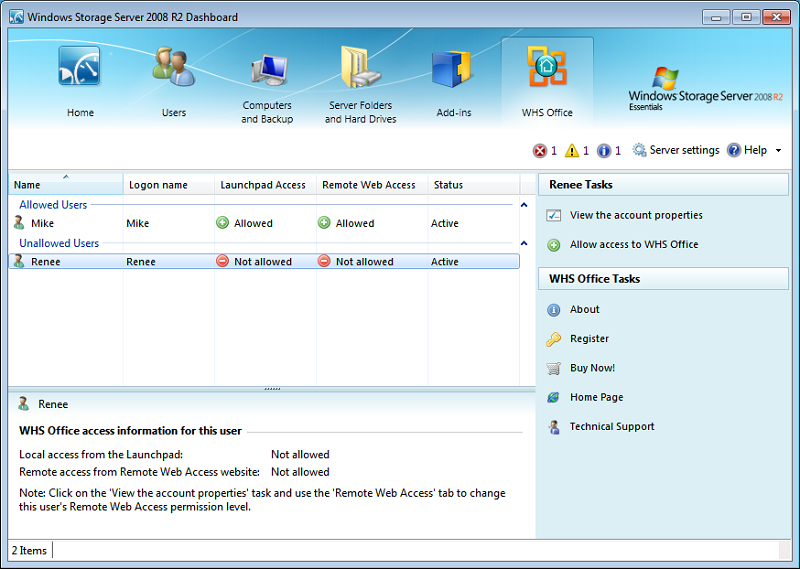This screenshot has height=569, width=800.
Task: Open Server Folders and Hard Drives
Action: pos(360,84)
